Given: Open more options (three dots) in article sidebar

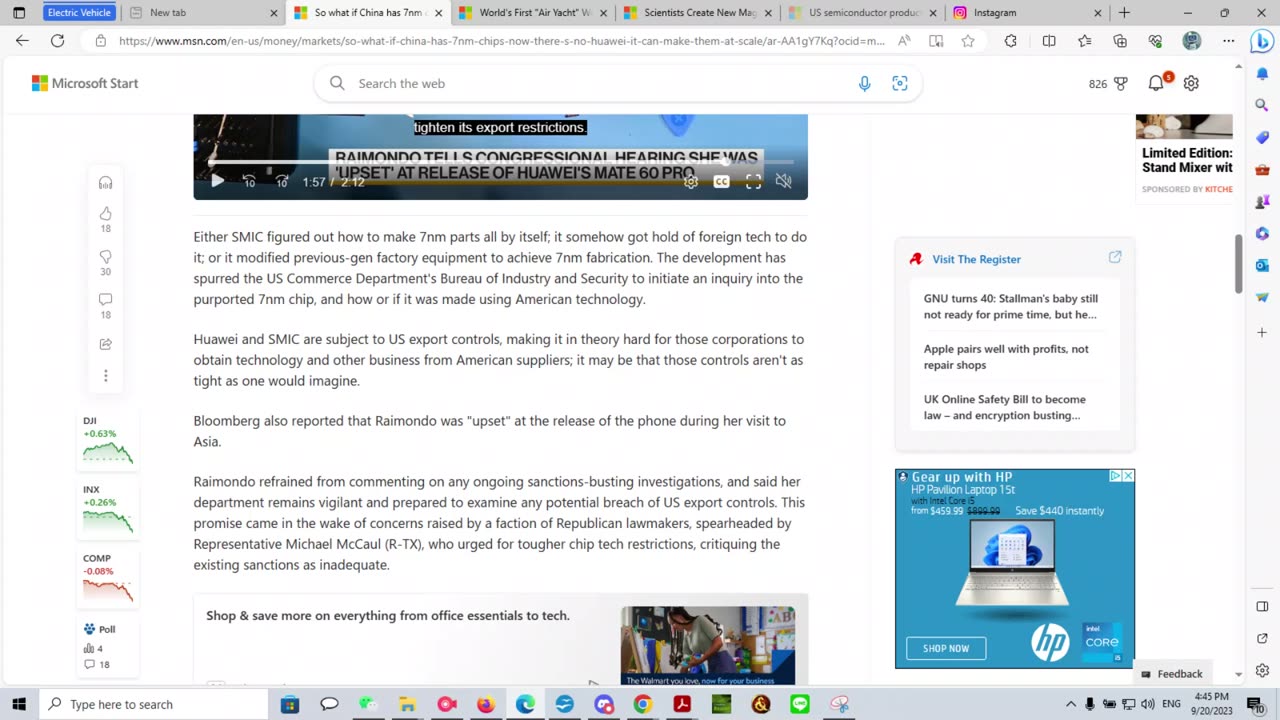Looking at the screenshot, I should click(105, 376).
